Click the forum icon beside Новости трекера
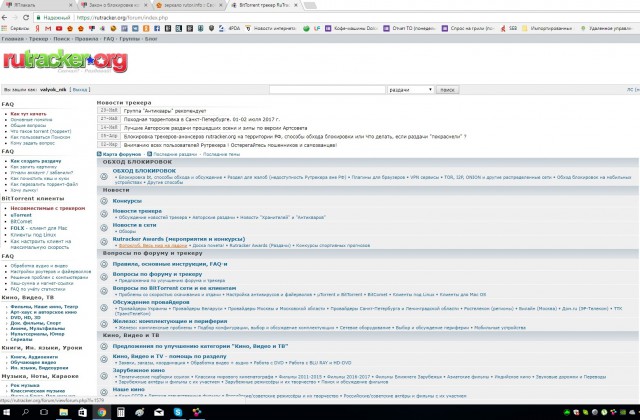This screenshot has width=640, height=420. 104,213
